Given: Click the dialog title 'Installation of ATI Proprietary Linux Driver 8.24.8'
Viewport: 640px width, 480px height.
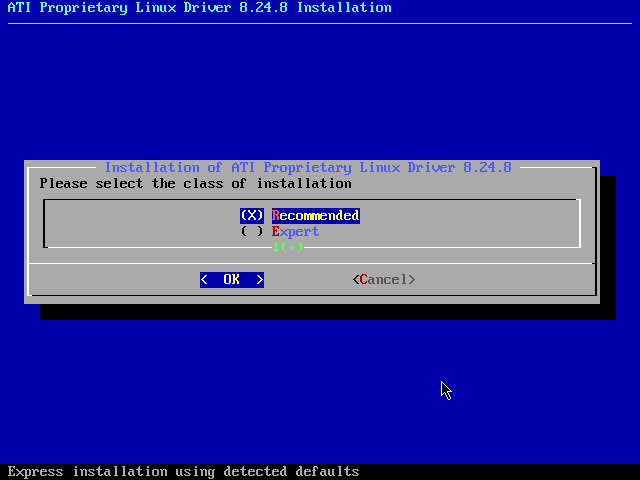Looking at the screenshot, I should [308, 167].
